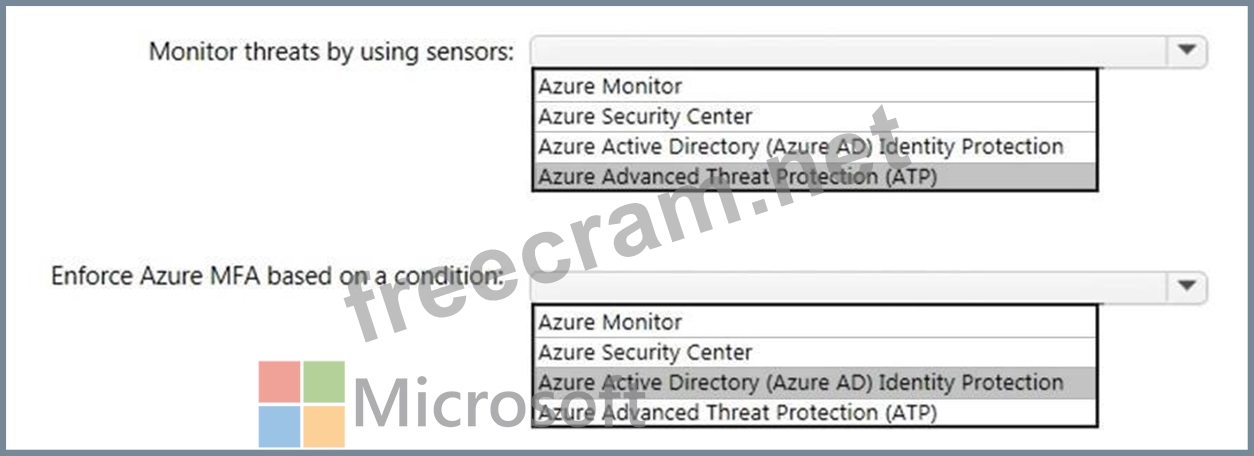Click the "Enforce Azure MFA based on a condition" label

tap(277, 274)
